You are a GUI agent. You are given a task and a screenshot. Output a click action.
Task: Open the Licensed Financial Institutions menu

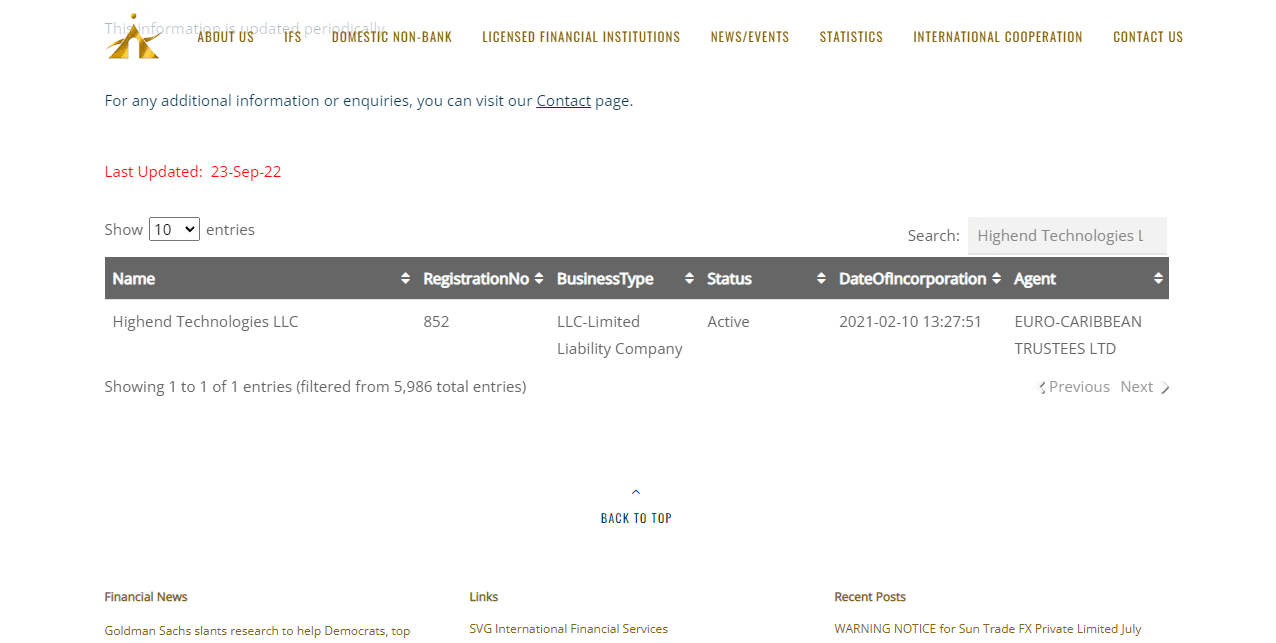click(x=581, y=37)
